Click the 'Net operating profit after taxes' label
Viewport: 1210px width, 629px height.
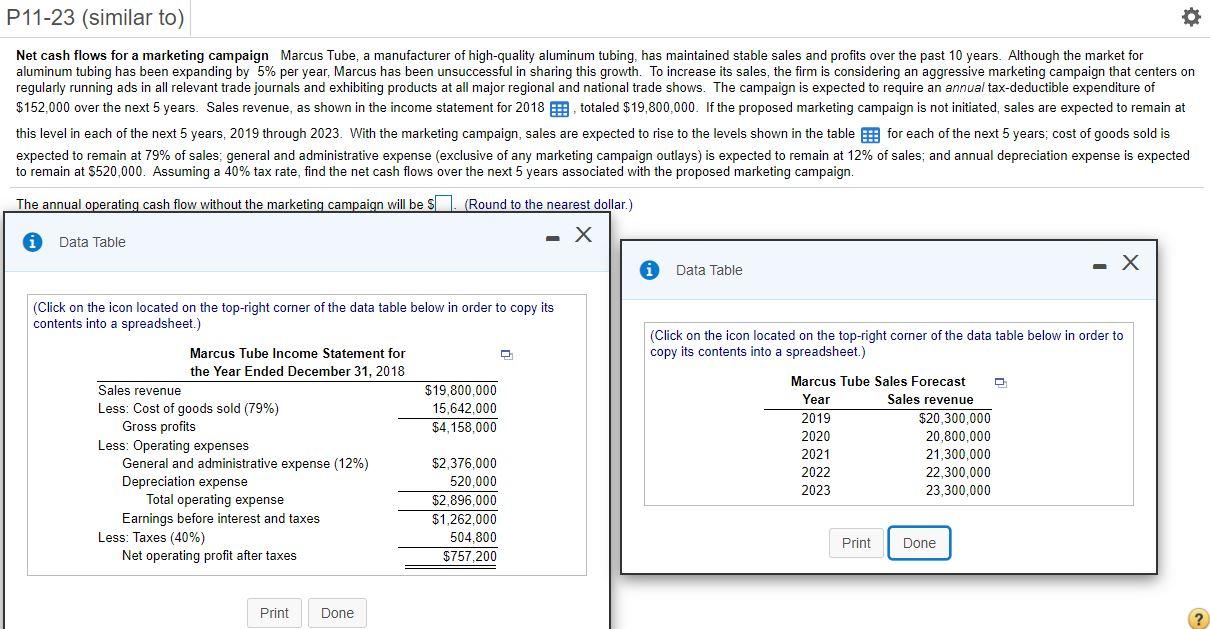tap(209, 556)
